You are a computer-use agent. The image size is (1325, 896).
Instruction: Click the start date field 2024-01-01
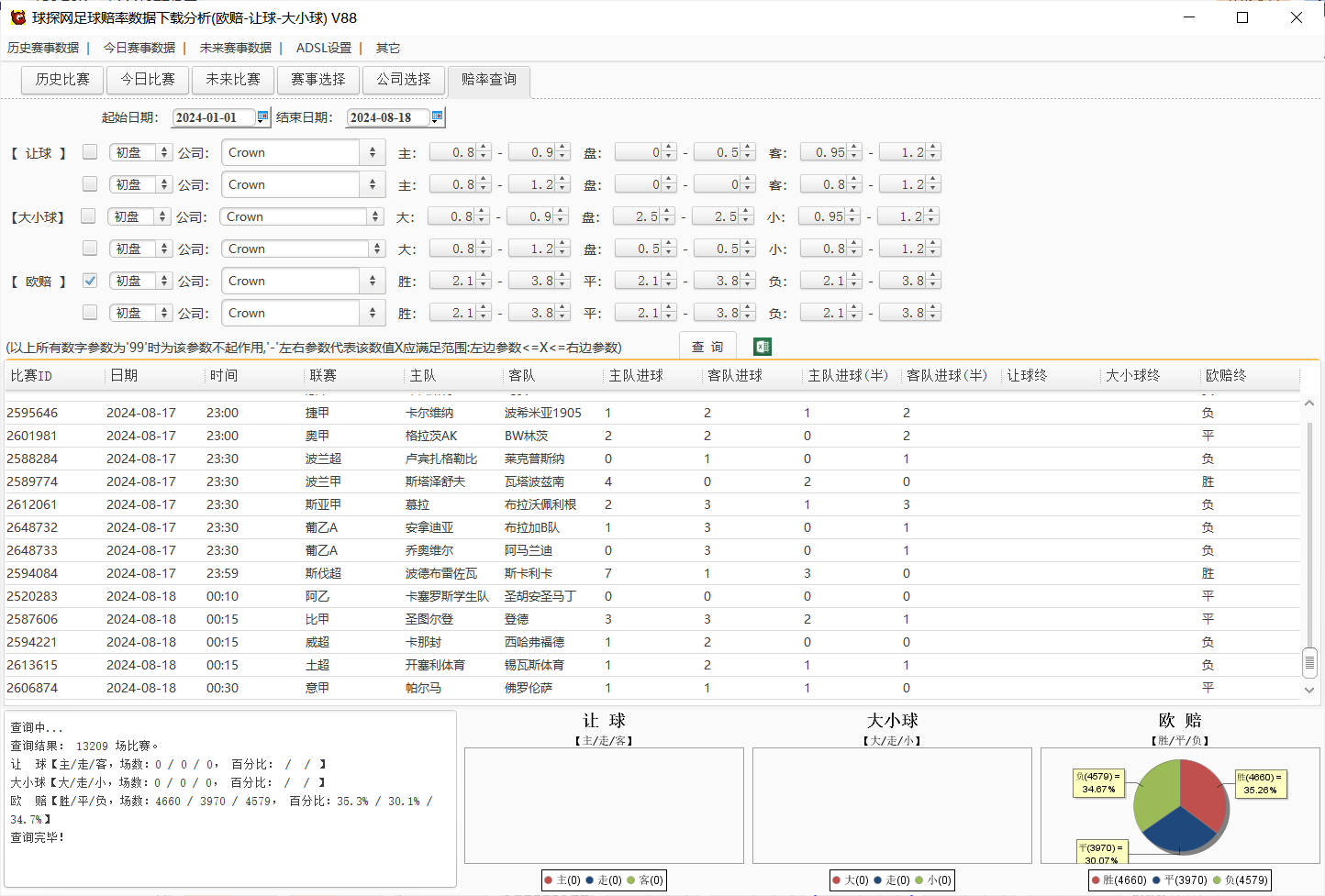point(214,117)
